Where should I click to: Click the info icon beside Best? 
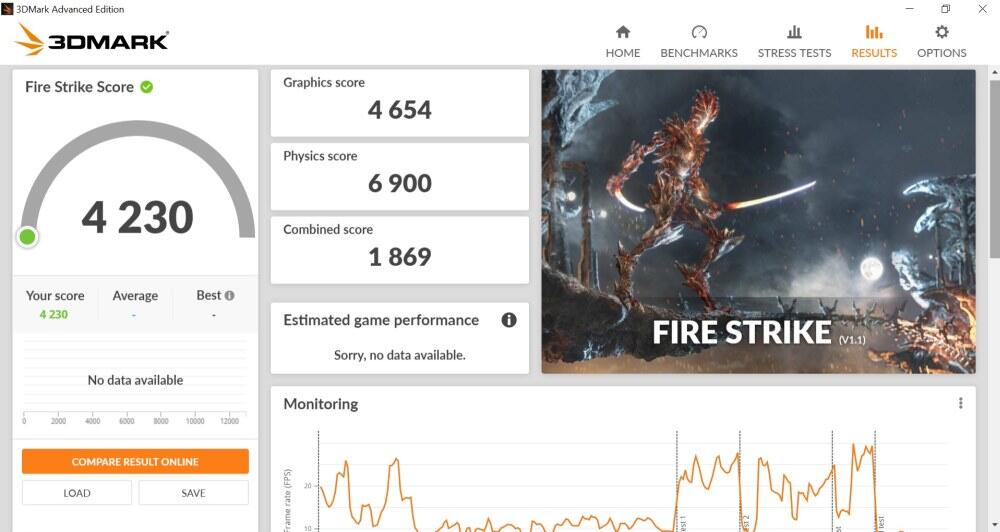pyautogui.click(x=230, y=295)
